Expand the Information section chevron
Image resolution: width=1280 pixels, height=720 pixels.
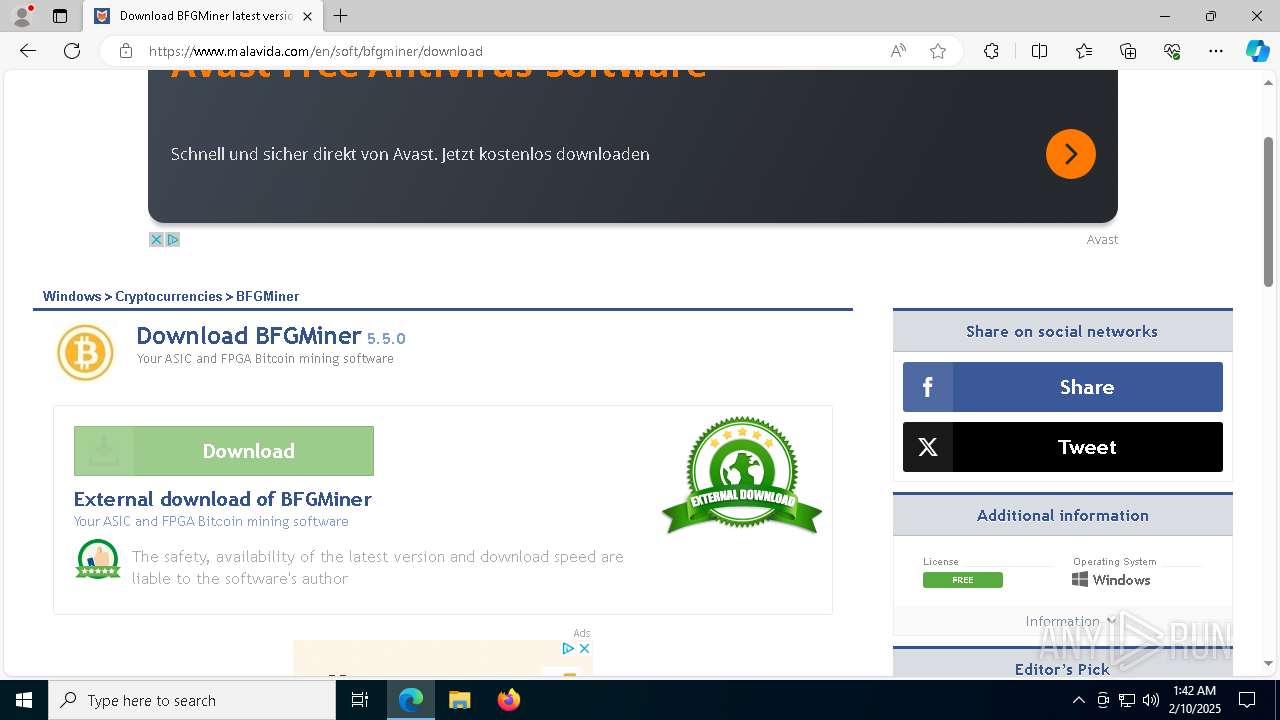point(1111,621)
